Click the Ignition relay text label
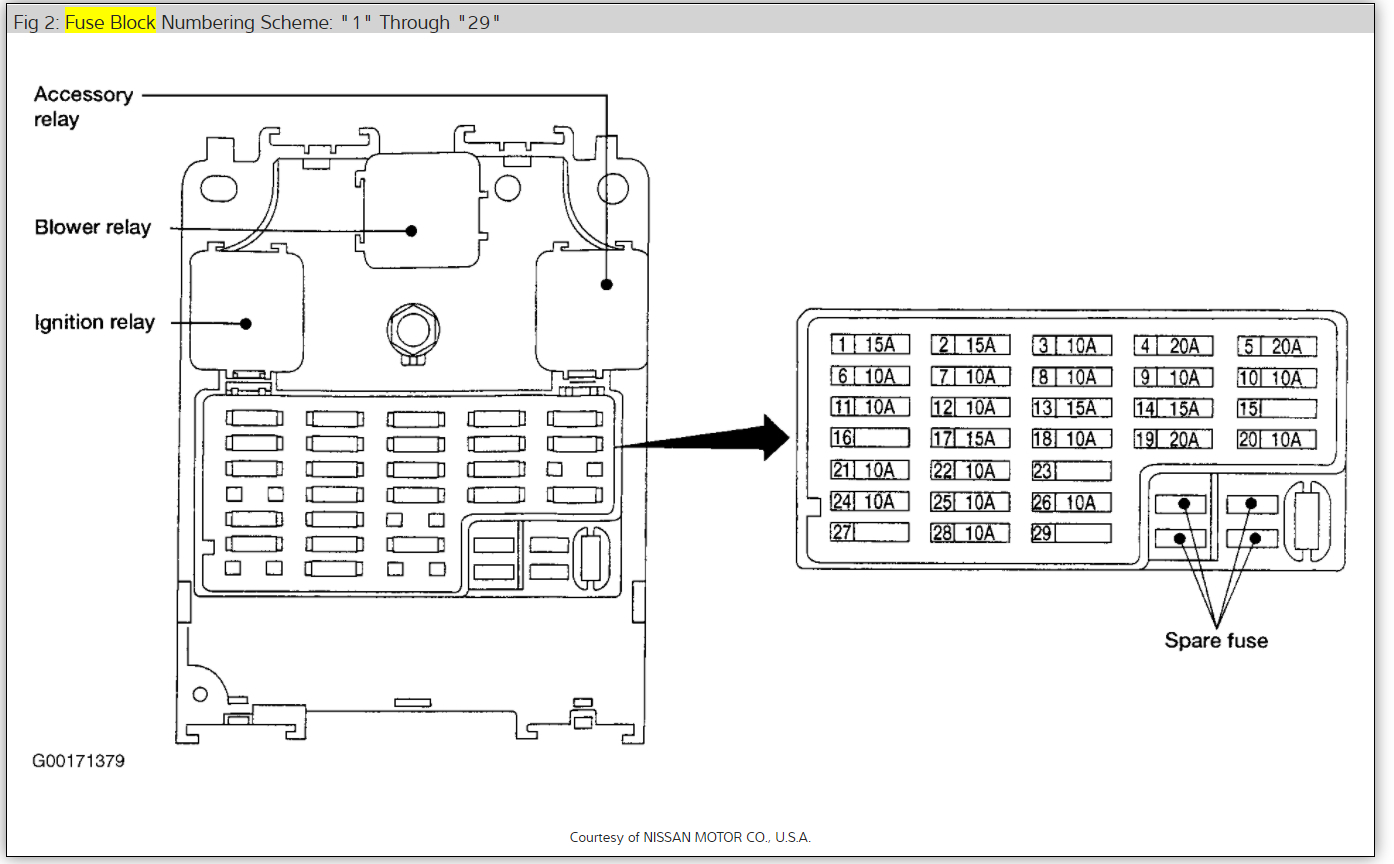This screenshot has width=1394, height=864. 95,322
